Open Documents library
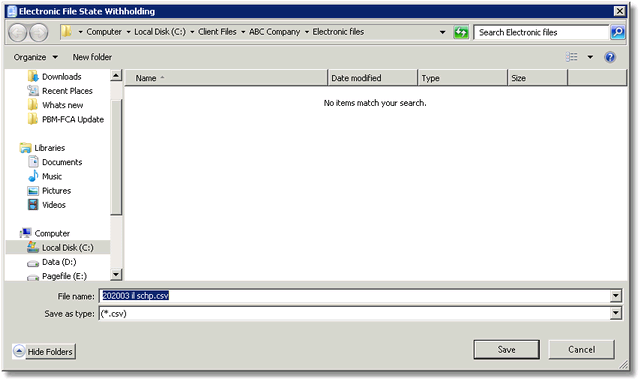The image size is (641, 382). (62, 162)
